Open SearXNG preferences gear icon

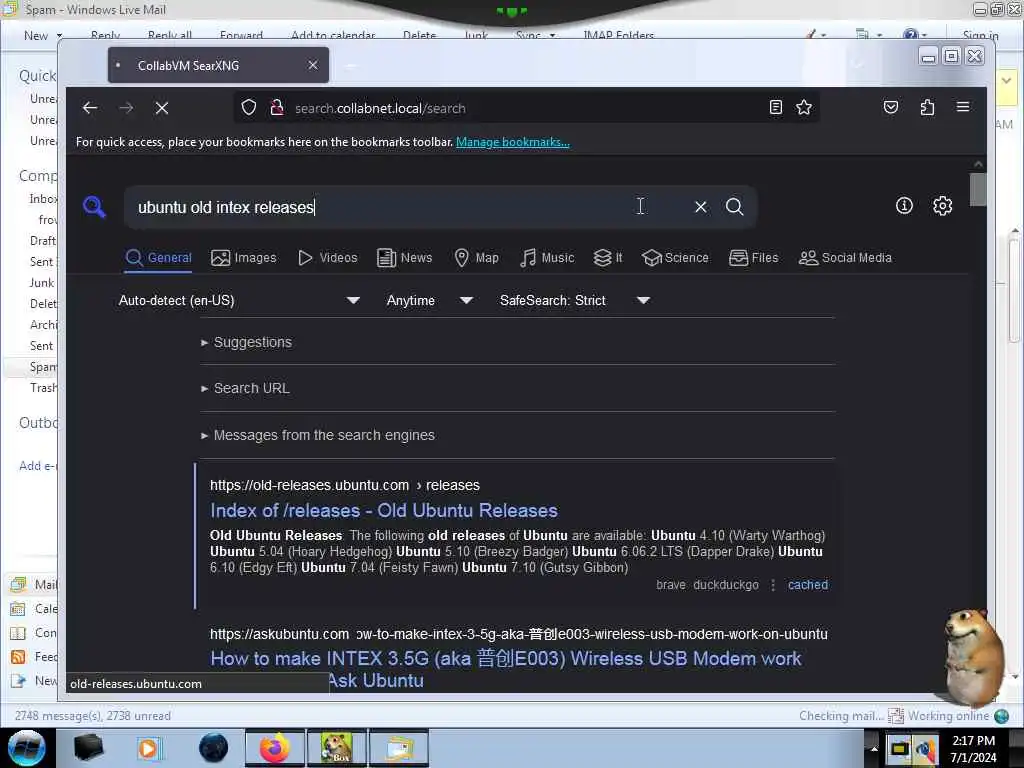coord(942,206)
